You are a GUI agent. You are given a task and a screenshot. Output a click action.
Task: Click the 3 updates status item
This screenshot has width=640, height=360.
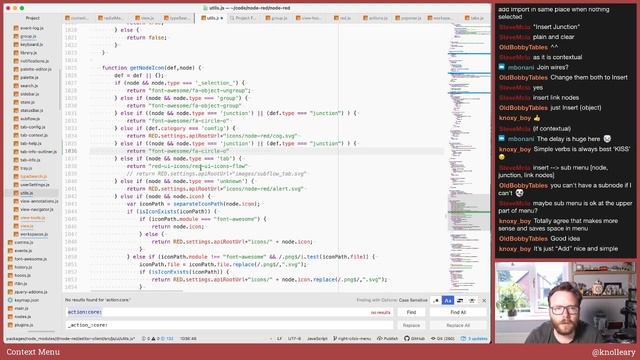coord(474,339)
